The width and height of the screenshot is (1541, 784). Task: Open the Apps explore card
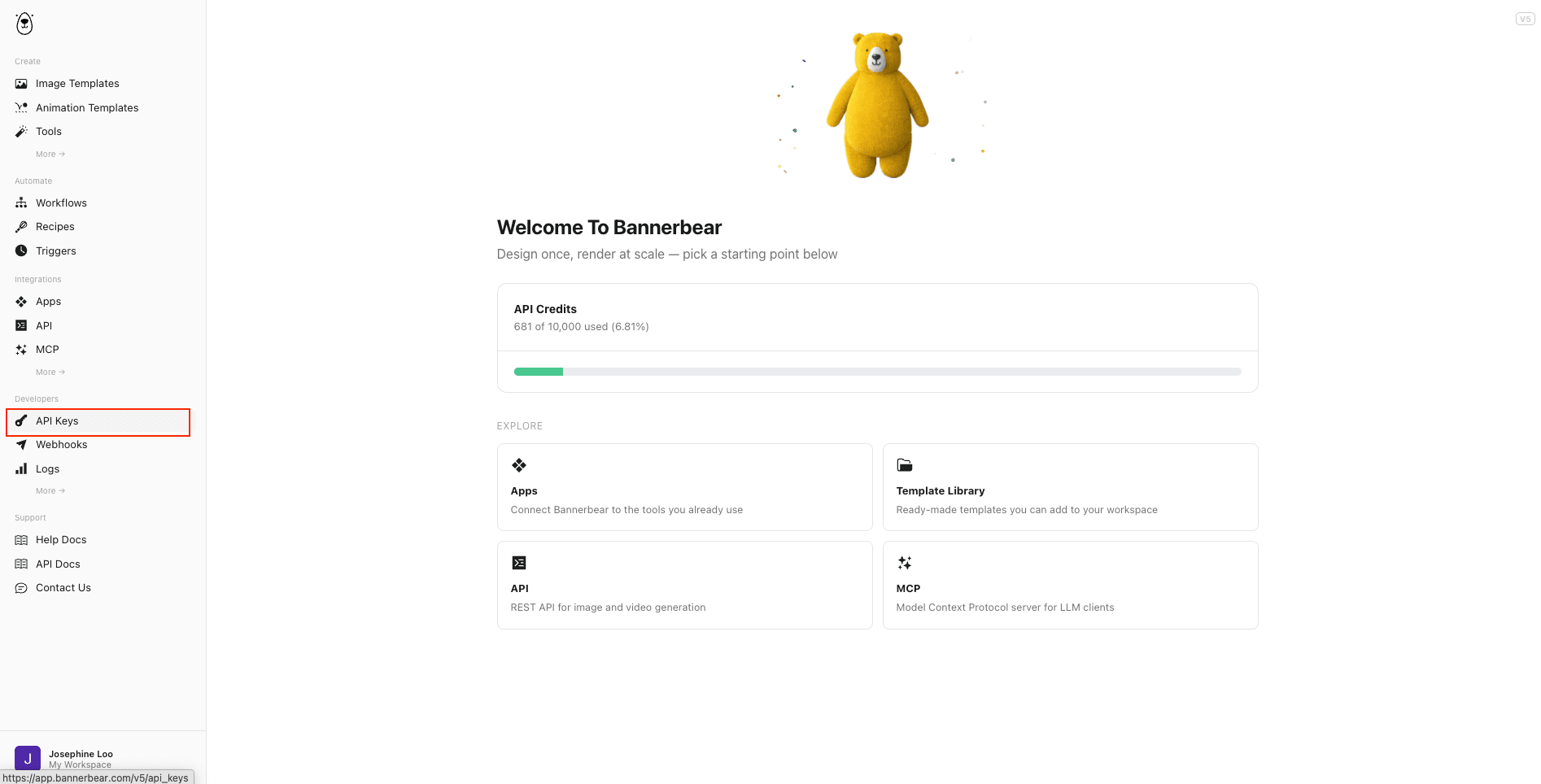[x=684, y=487]
